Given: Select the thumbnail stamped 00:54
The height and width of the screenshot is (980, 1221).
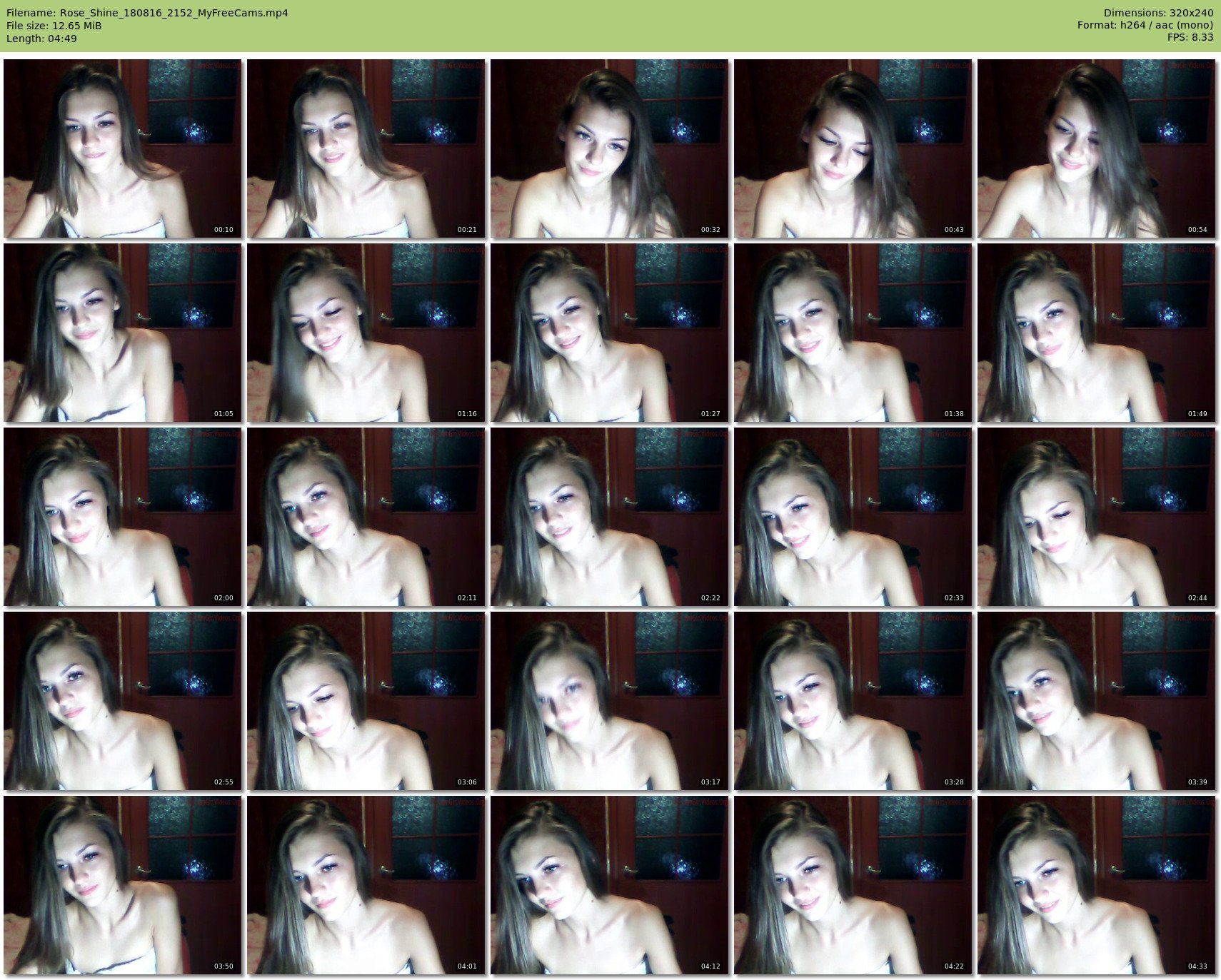Looking at the screenshot, I should pos(1097,148).
